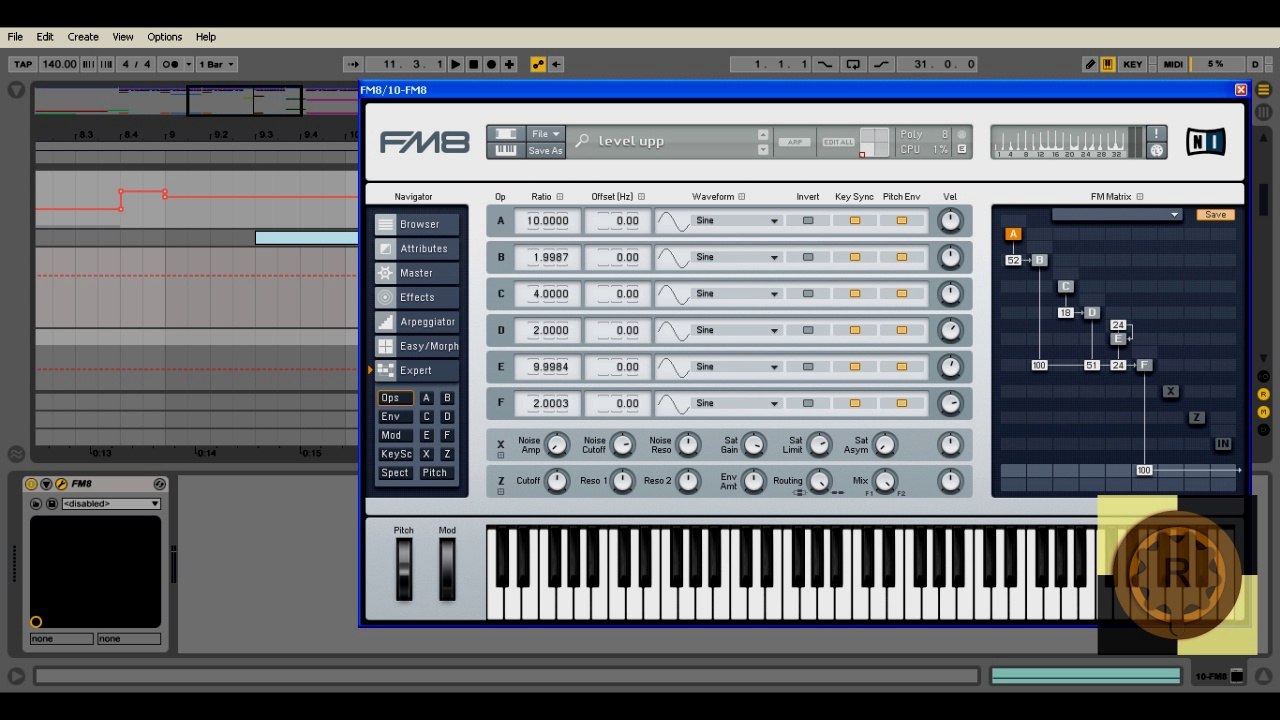Start playback with the transport play button

coord(456,64)
